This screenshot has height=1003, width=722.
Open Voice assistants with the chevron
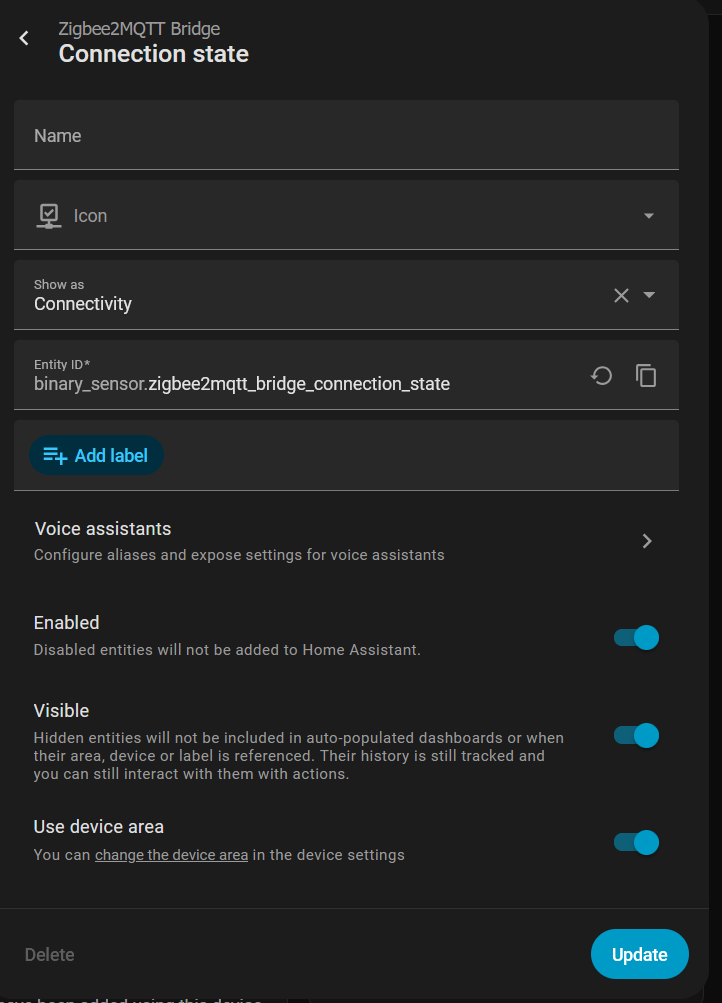tap(647, 541)
